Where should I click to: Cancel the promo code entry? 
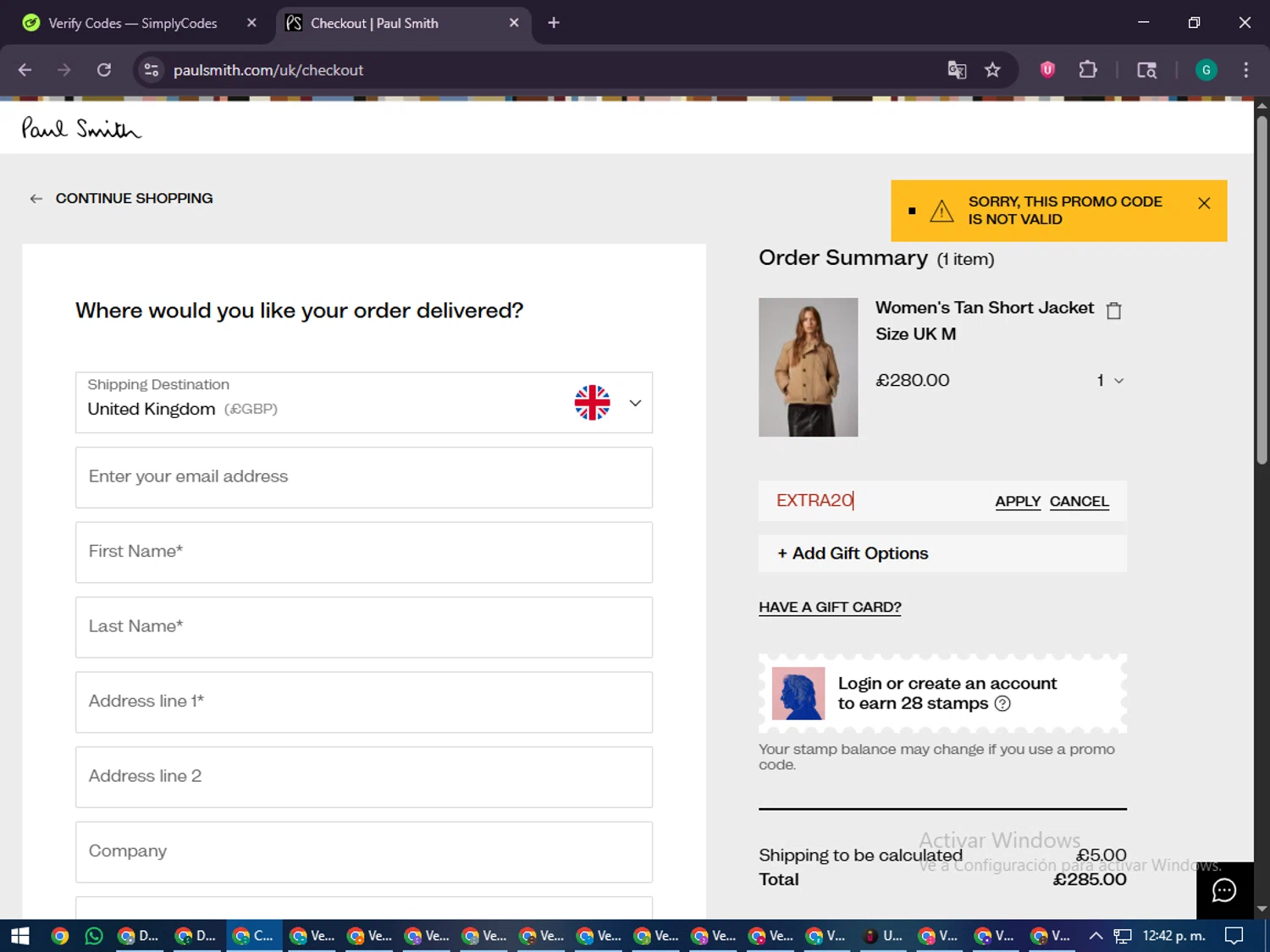1079,501
